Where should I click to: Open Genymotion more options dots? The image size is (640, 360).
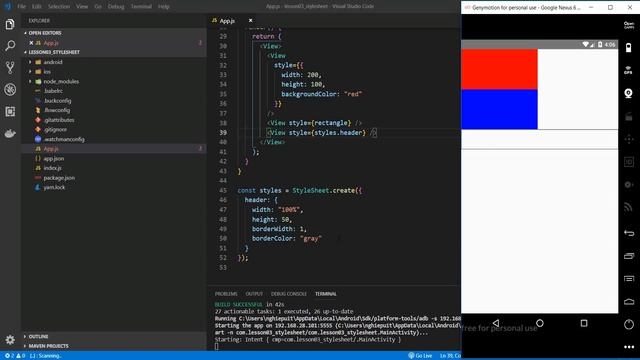click(x=629, y=347)
